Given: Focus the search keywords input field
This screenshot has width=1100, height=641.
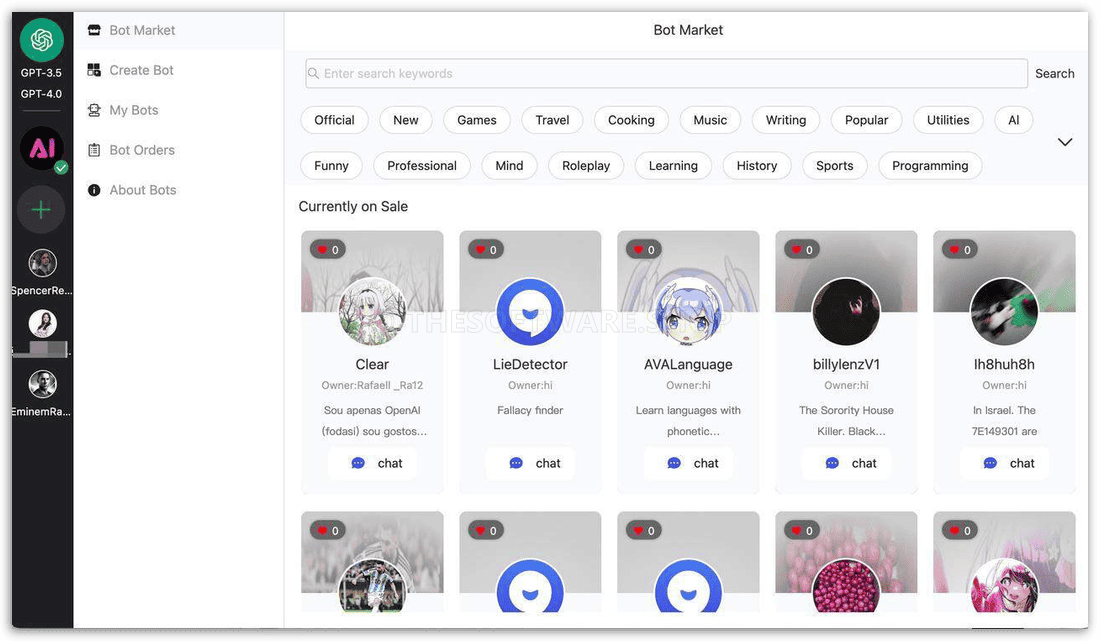Looking at the screenshot, I should [x=666, y=74].
